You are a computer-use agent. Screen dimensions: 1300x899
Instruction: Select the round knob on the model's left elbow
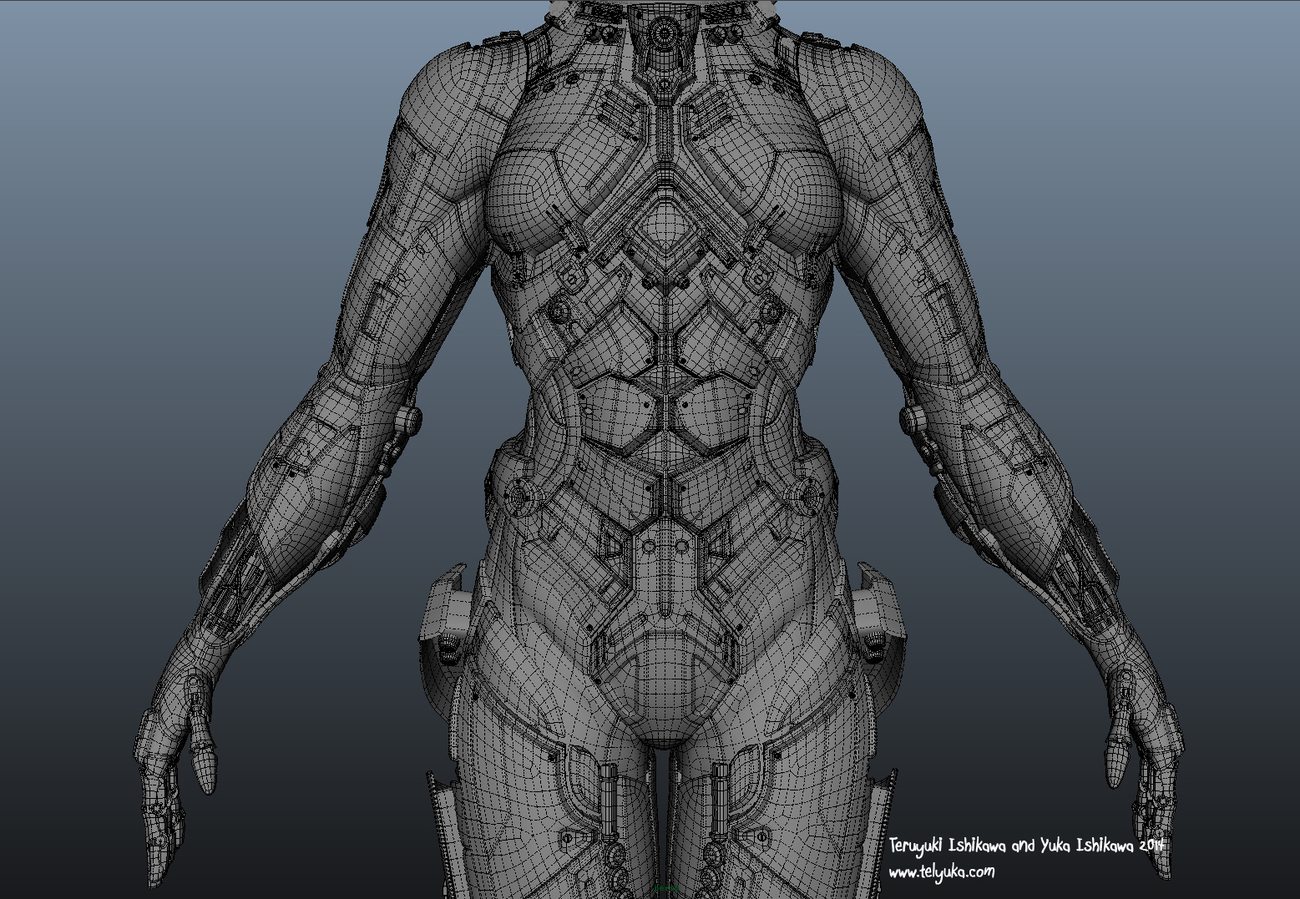(911, 419)
